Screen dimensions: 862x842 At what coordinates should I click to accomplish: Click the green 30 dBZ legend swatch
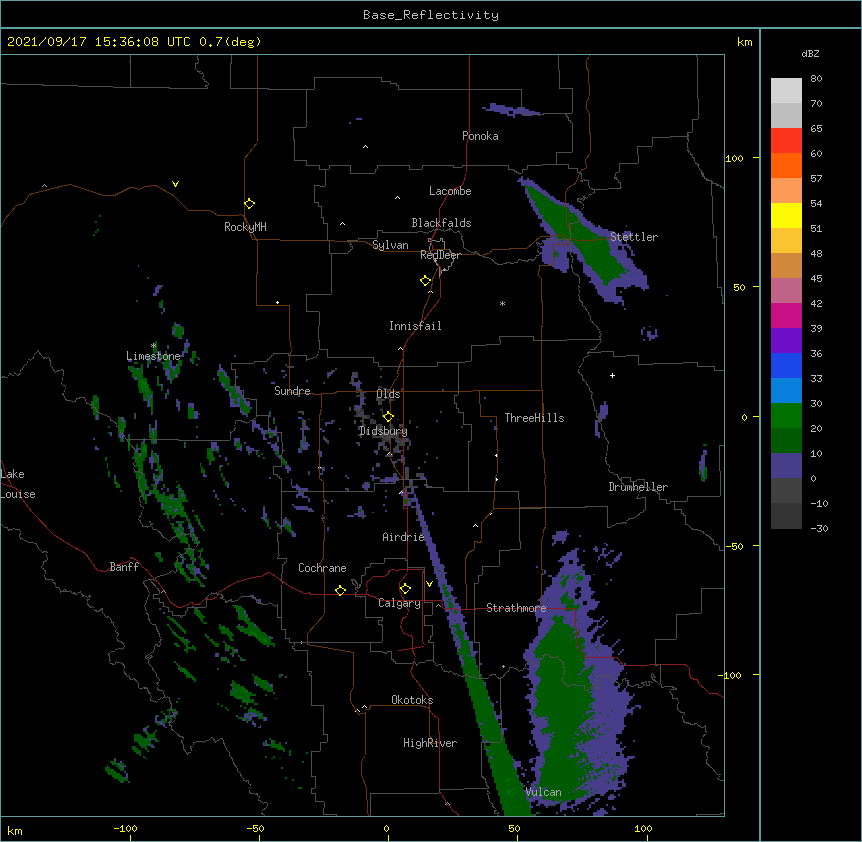tap(786, 416)
